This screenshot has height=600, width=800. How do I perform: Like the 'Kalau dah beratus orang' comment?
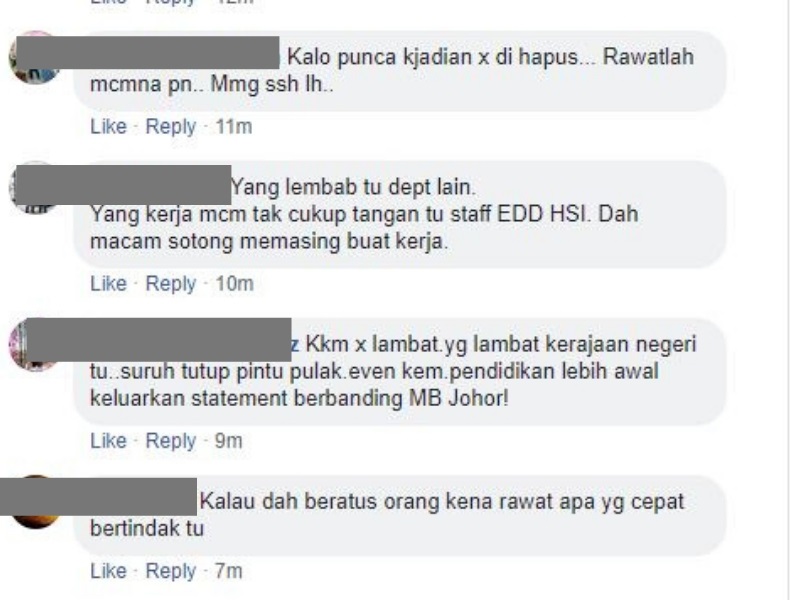coord(108,571)
